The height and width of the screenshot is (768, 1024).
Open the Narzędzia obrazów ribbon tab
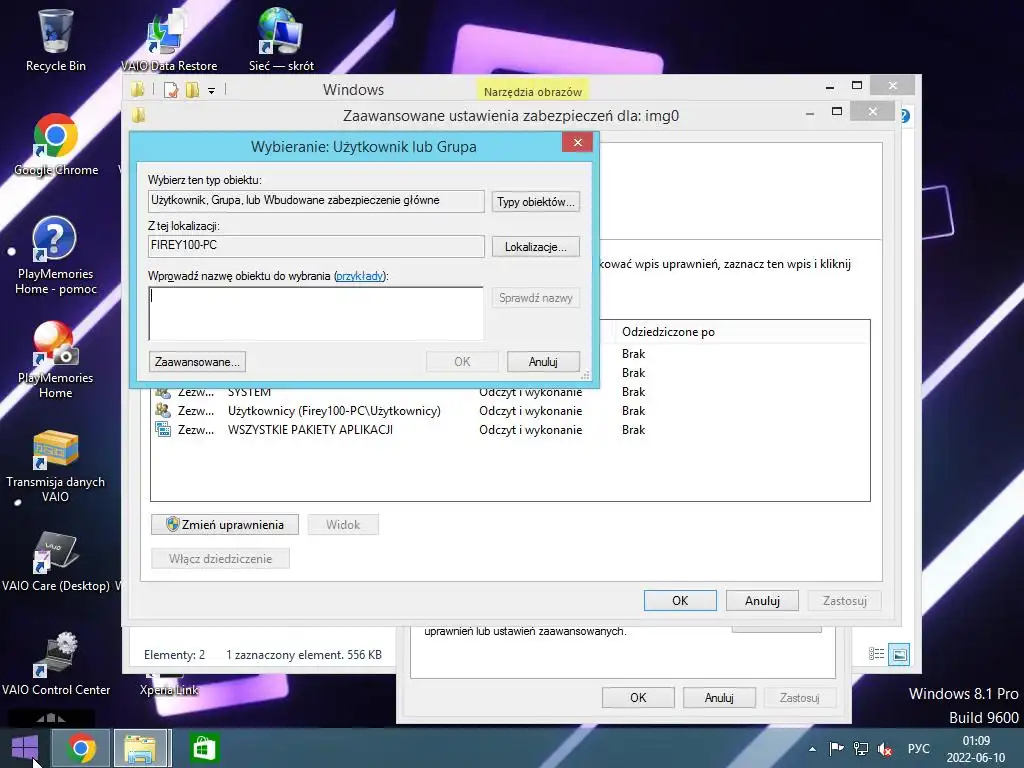532,91
